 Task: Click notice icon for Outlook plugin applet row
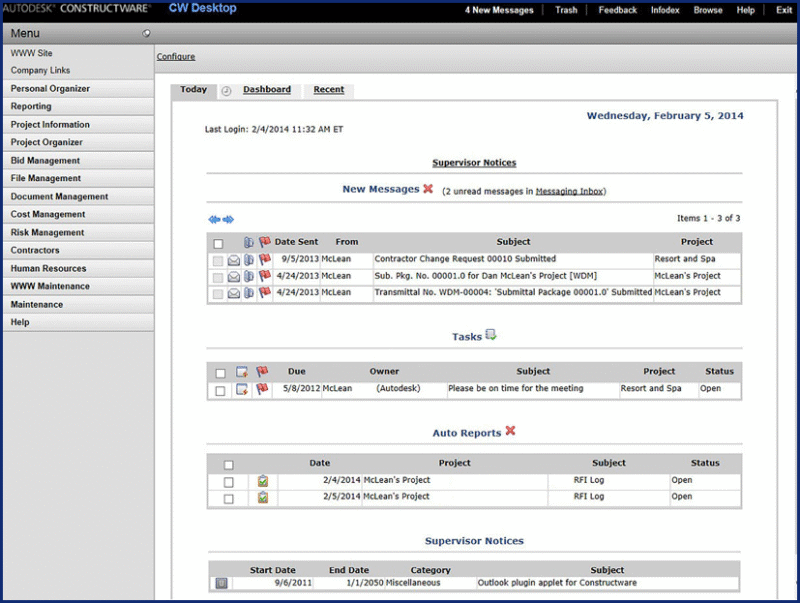tap(221, 583)
